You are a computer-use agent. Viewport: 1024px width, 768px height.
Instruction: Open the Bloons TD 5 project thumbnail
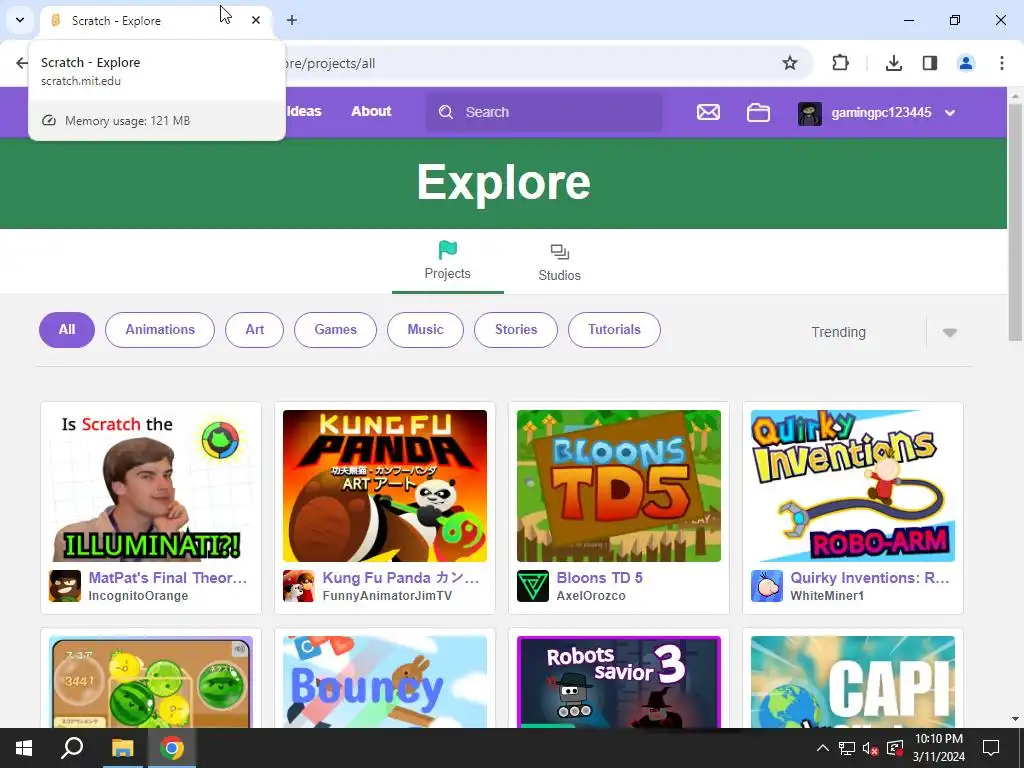(618, 486)
